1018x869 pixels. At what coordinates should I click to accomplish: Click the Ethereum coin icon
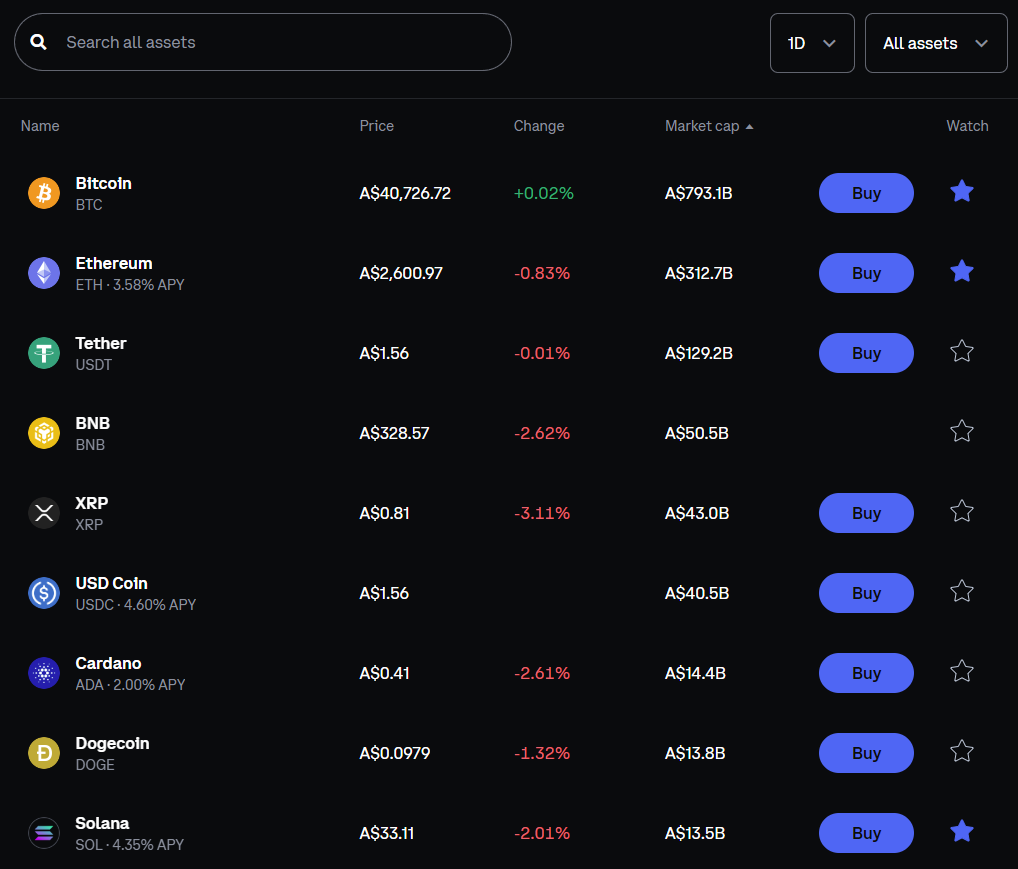(x=44, y=273)
